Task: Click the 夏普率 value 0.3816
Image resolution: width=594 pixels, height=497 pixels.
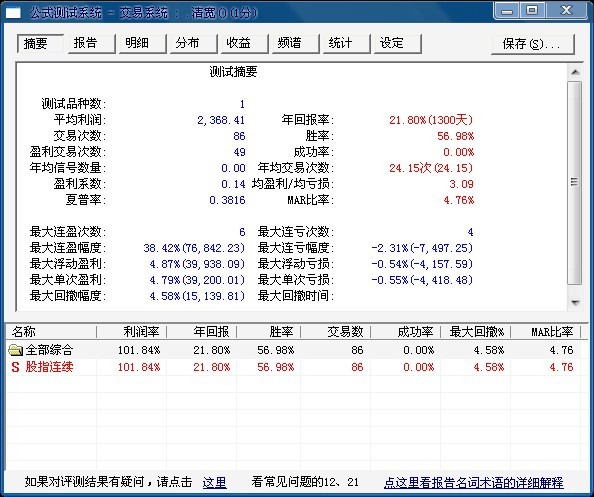Action: (227, 200)
